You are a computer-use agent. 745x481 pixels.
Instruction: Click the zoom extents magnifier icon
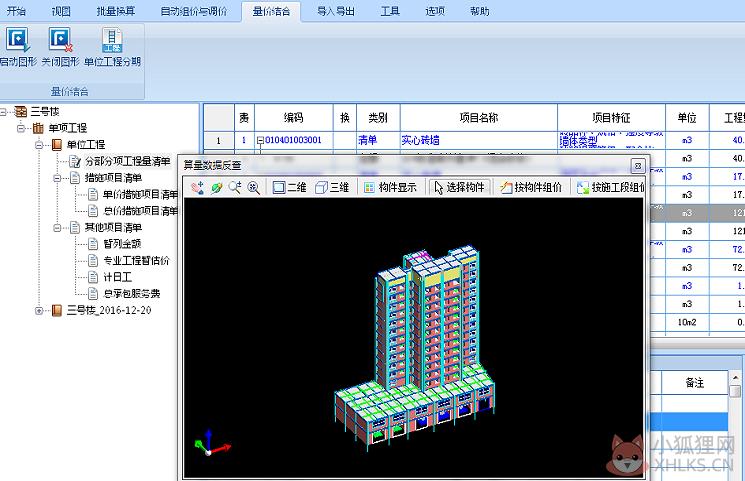[x=254, y=187]
